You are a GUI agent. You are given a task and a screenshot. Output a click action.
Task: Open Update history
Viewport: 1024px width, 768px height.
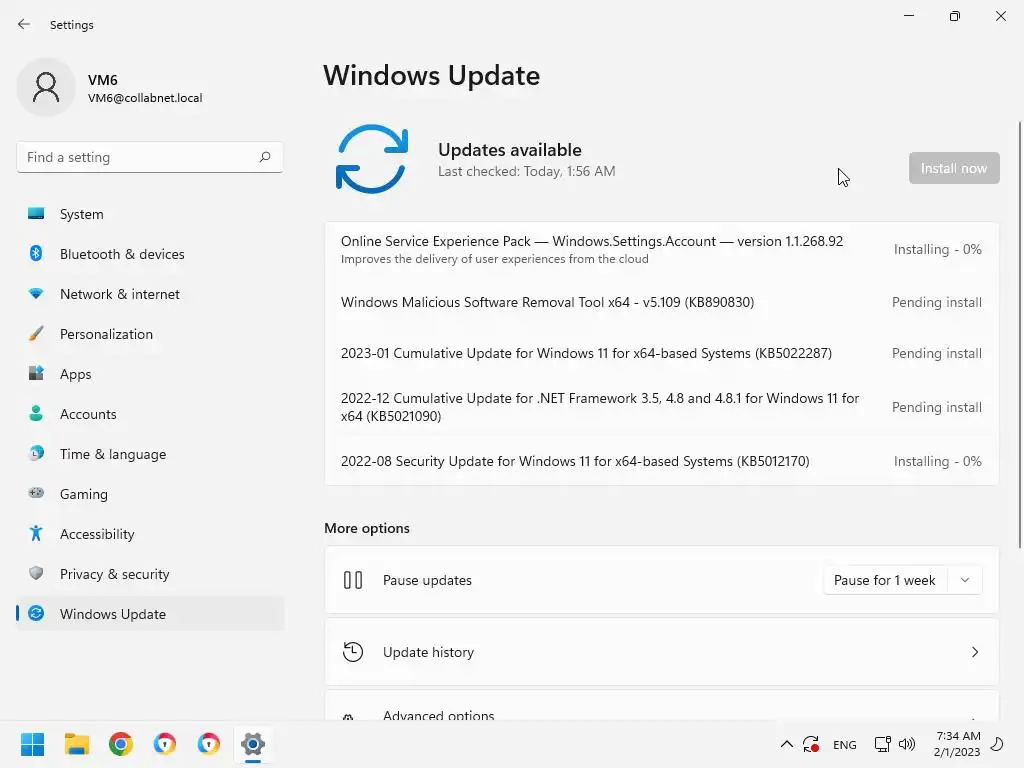(662, 652)
